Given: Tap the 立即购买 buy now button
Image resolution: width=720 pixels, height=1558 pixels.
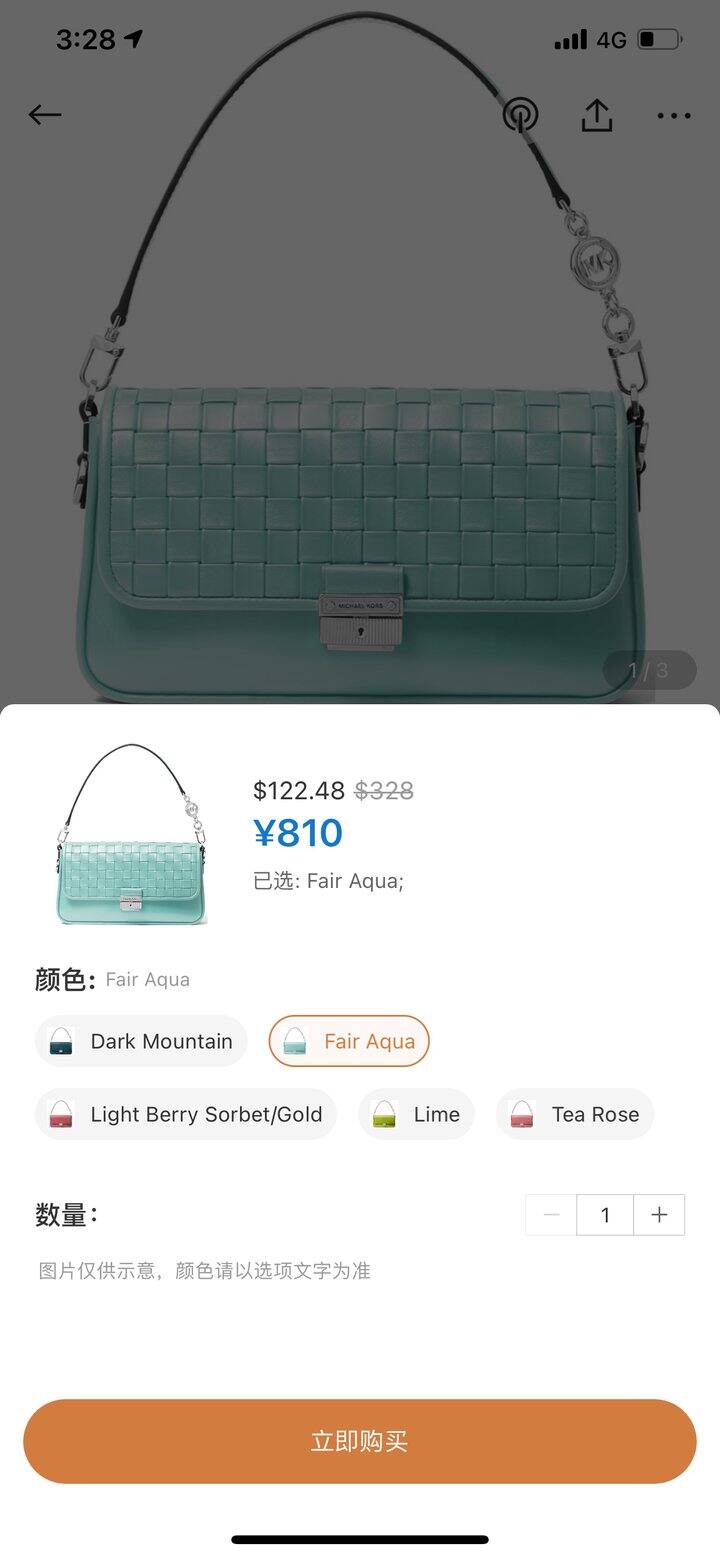Looking at the screenshot, I should (x=360, y=1441).
